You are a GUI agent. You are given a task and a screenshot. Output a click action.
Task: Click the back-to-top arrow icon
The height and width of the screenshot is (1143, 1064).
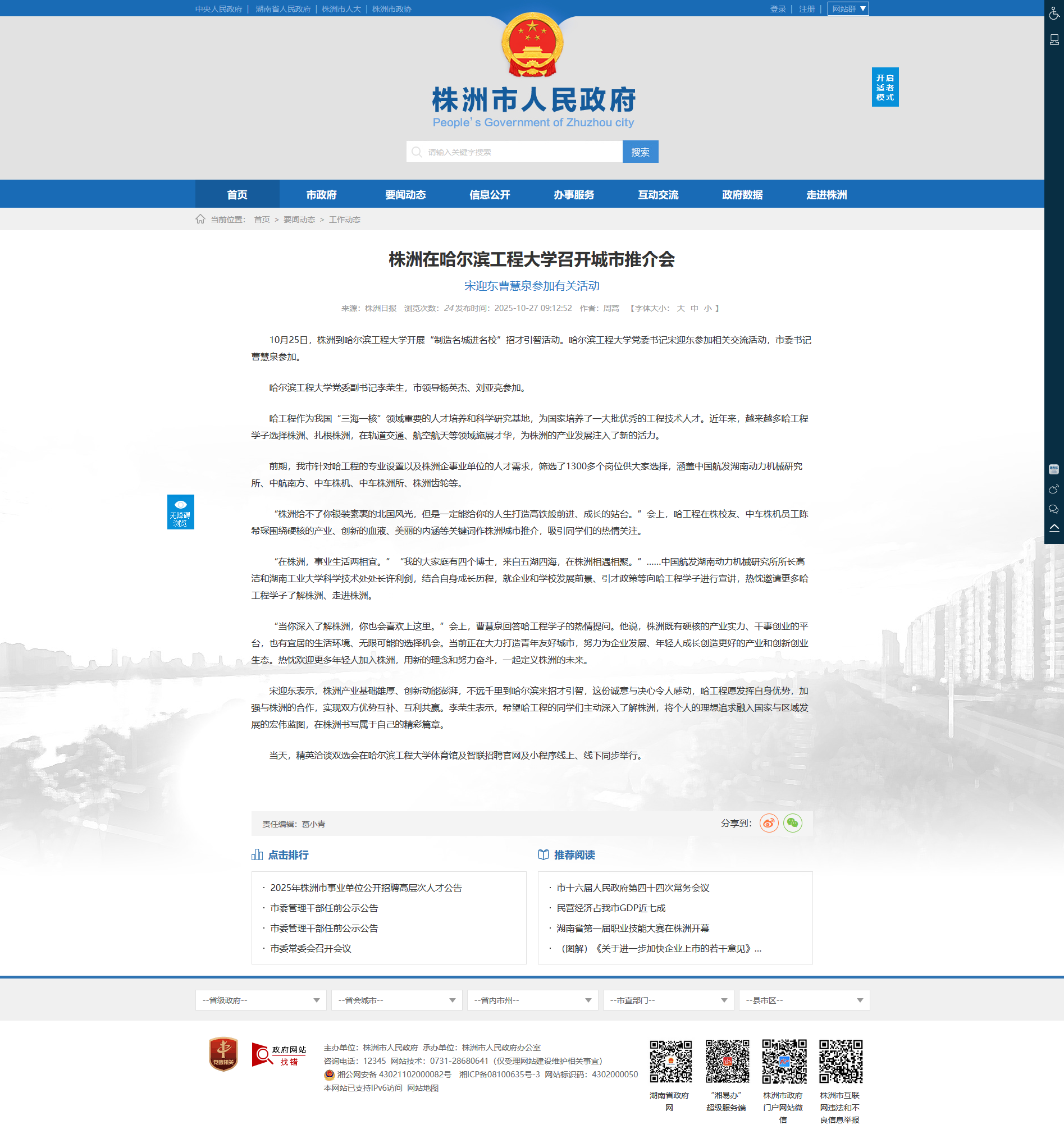click(1054, 528)
